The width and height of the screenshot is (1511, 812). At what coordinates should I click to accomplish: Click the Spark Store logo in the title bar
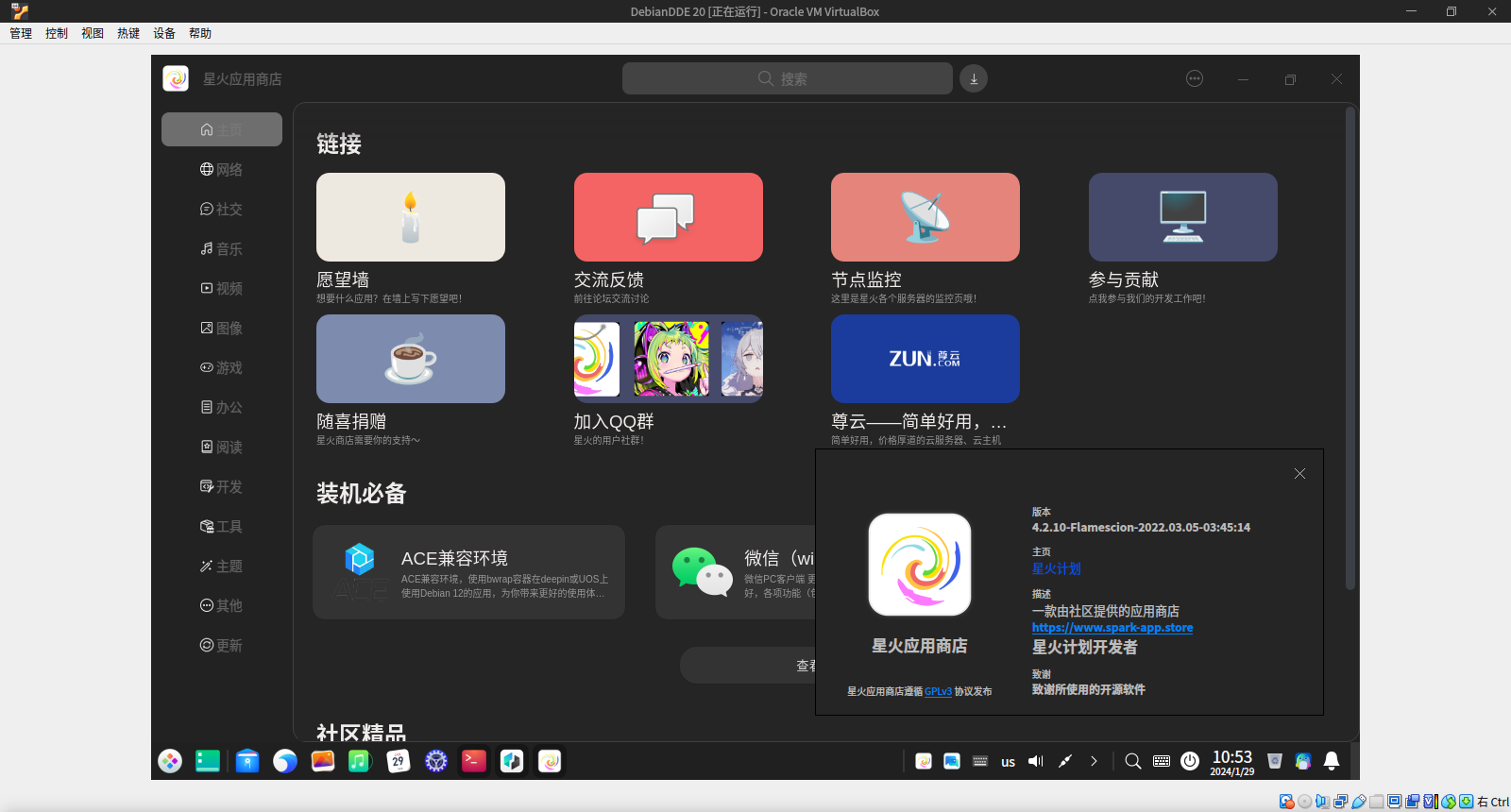(176, 78)
